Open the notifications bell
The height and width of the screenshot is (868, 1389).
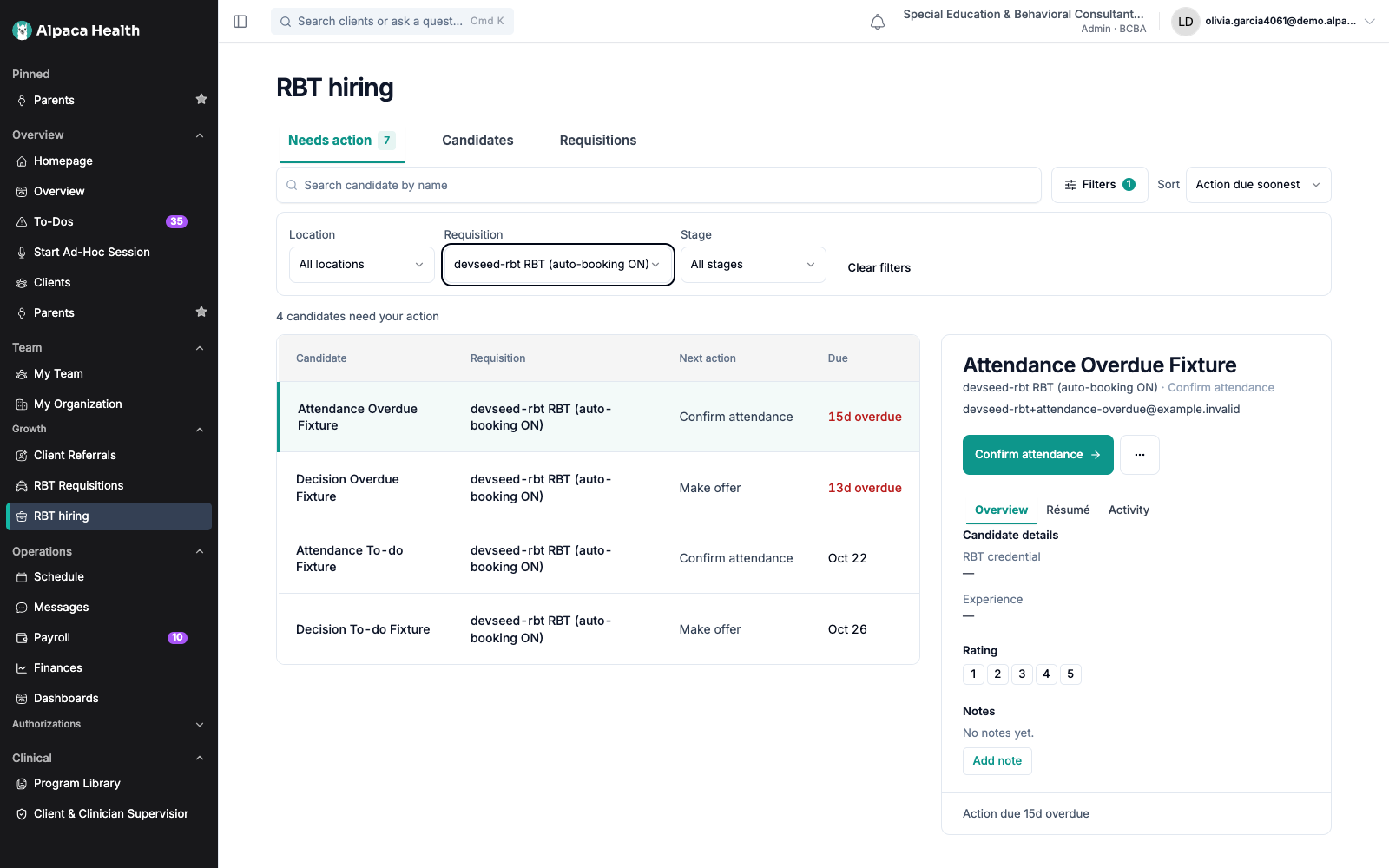click(x=878, y=22)
